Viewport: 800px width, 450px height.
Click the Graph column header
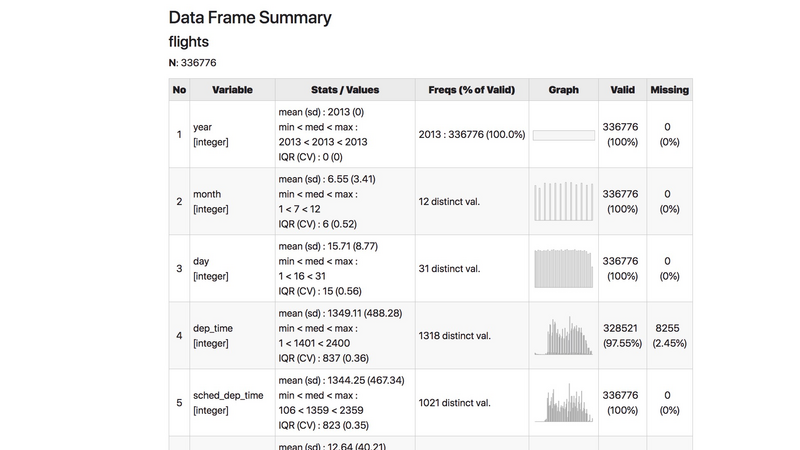(563, 90)
